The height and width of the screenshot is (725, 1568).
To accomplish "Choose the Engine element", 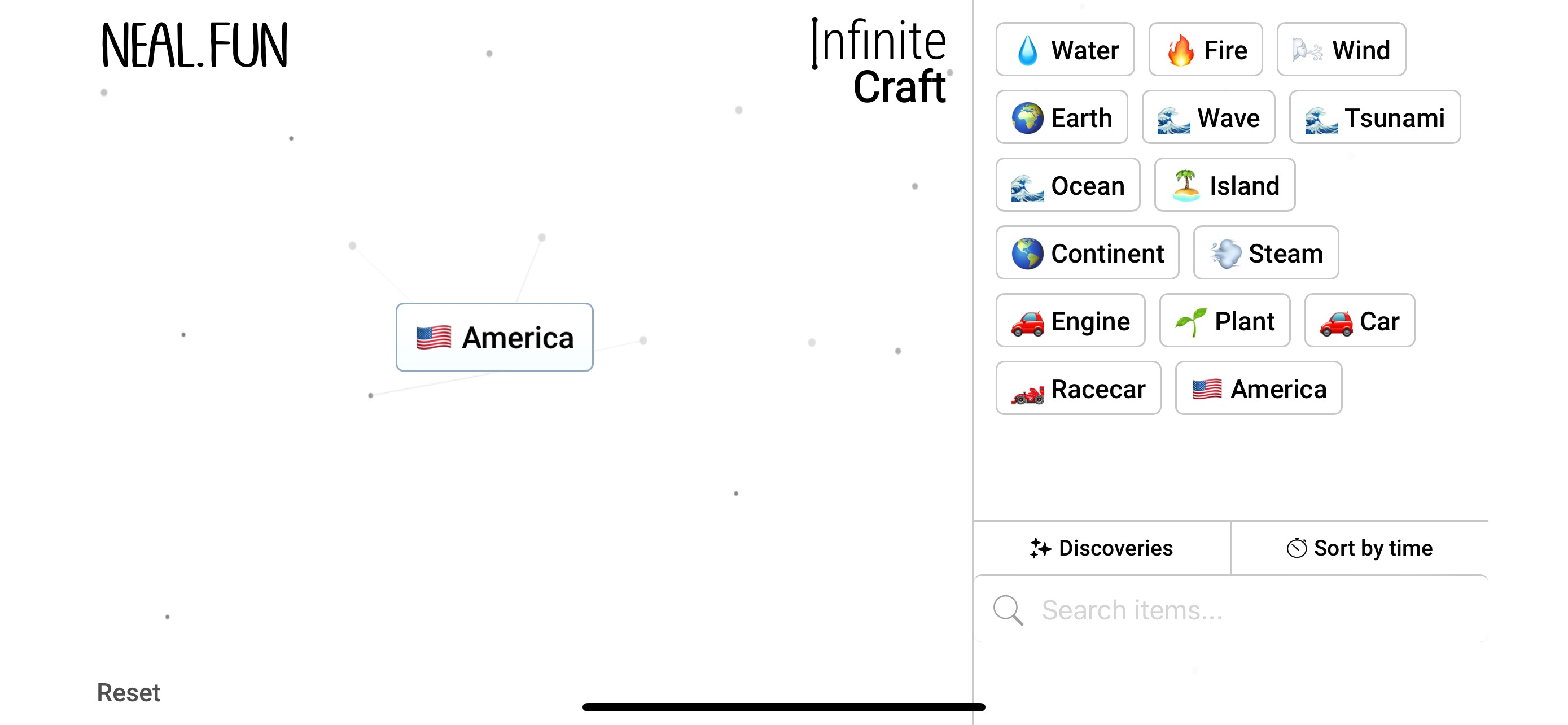I will pyautogui.click(x=1070, y=321).
